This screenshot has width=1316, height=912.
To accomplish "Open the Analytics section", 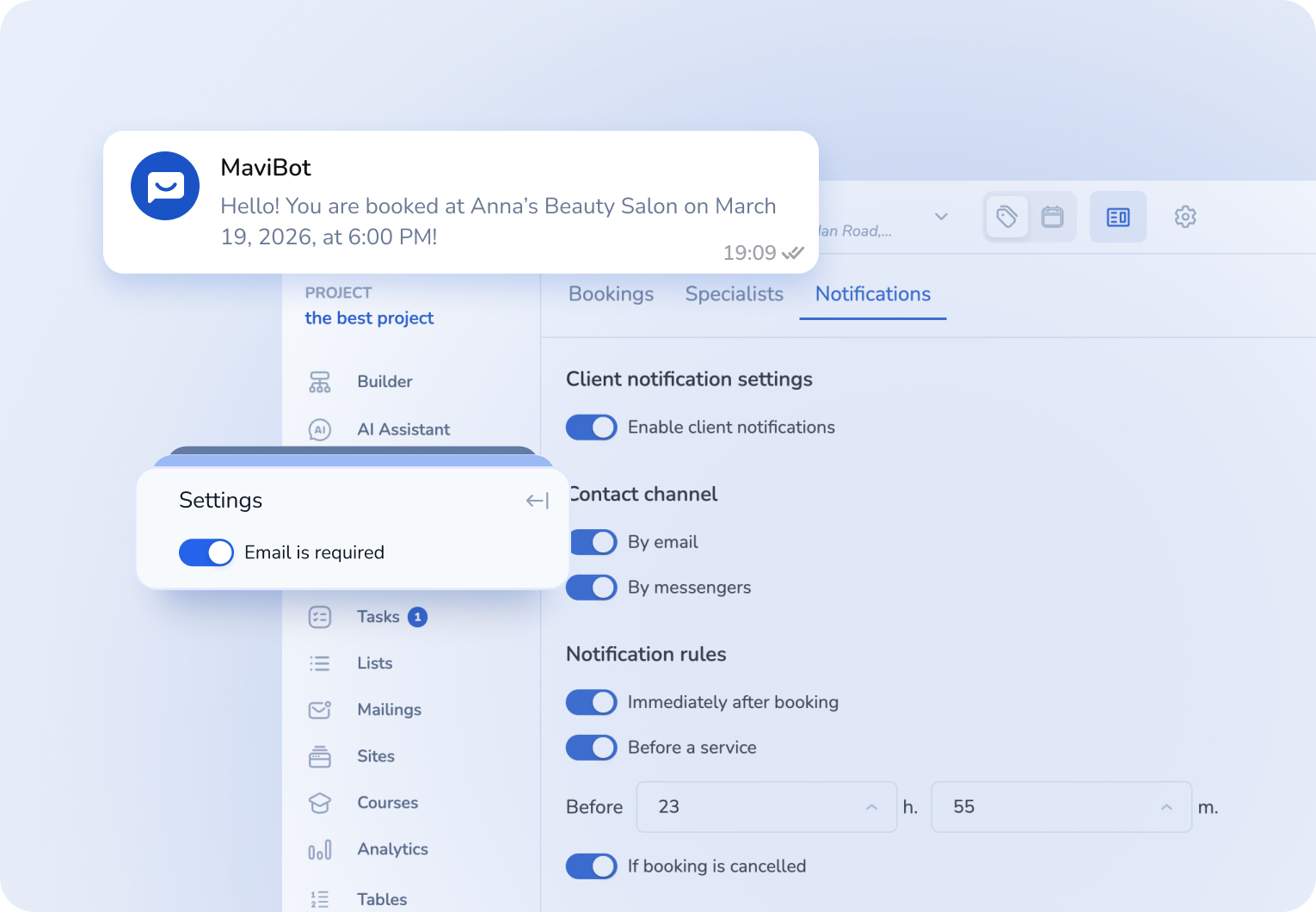I will 392,848.
